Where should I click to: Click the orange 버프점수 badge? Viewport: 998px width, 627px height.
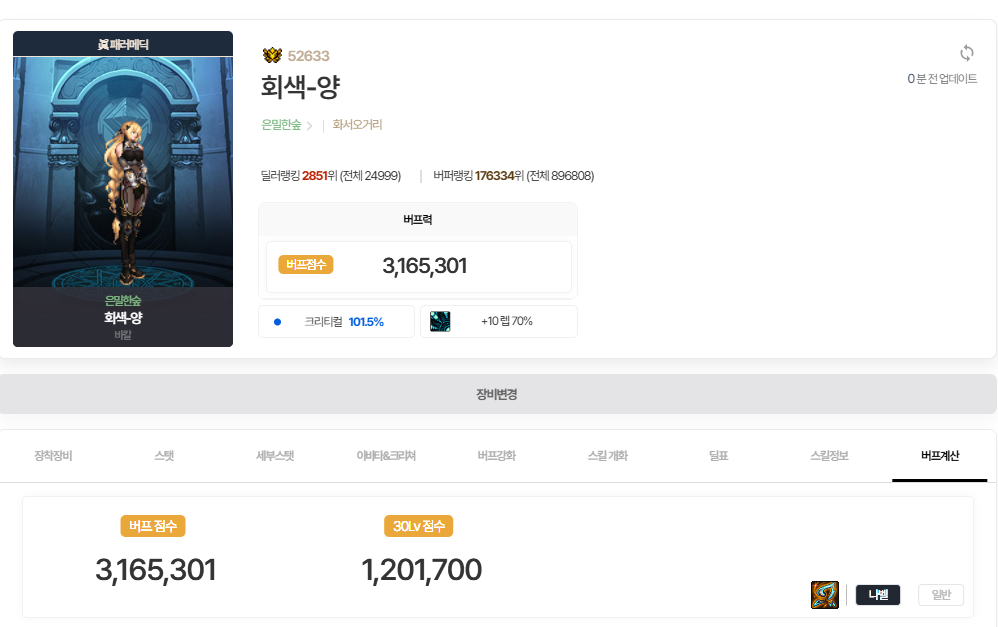tap(306, 264)
